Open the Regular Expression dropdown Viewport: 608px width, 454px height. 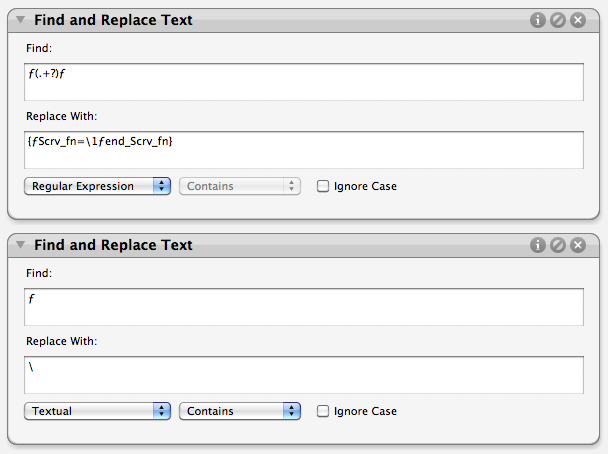97,186
